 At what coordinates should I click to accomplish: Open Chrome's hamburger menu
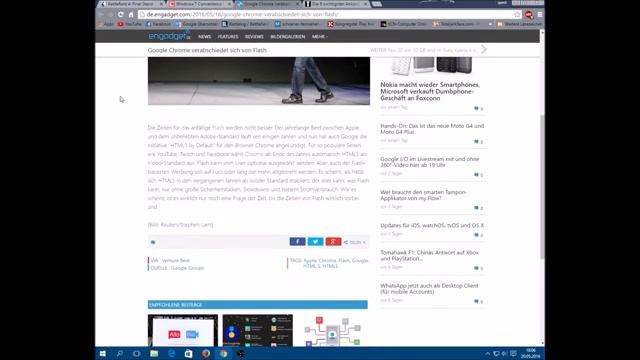point(540,14)
